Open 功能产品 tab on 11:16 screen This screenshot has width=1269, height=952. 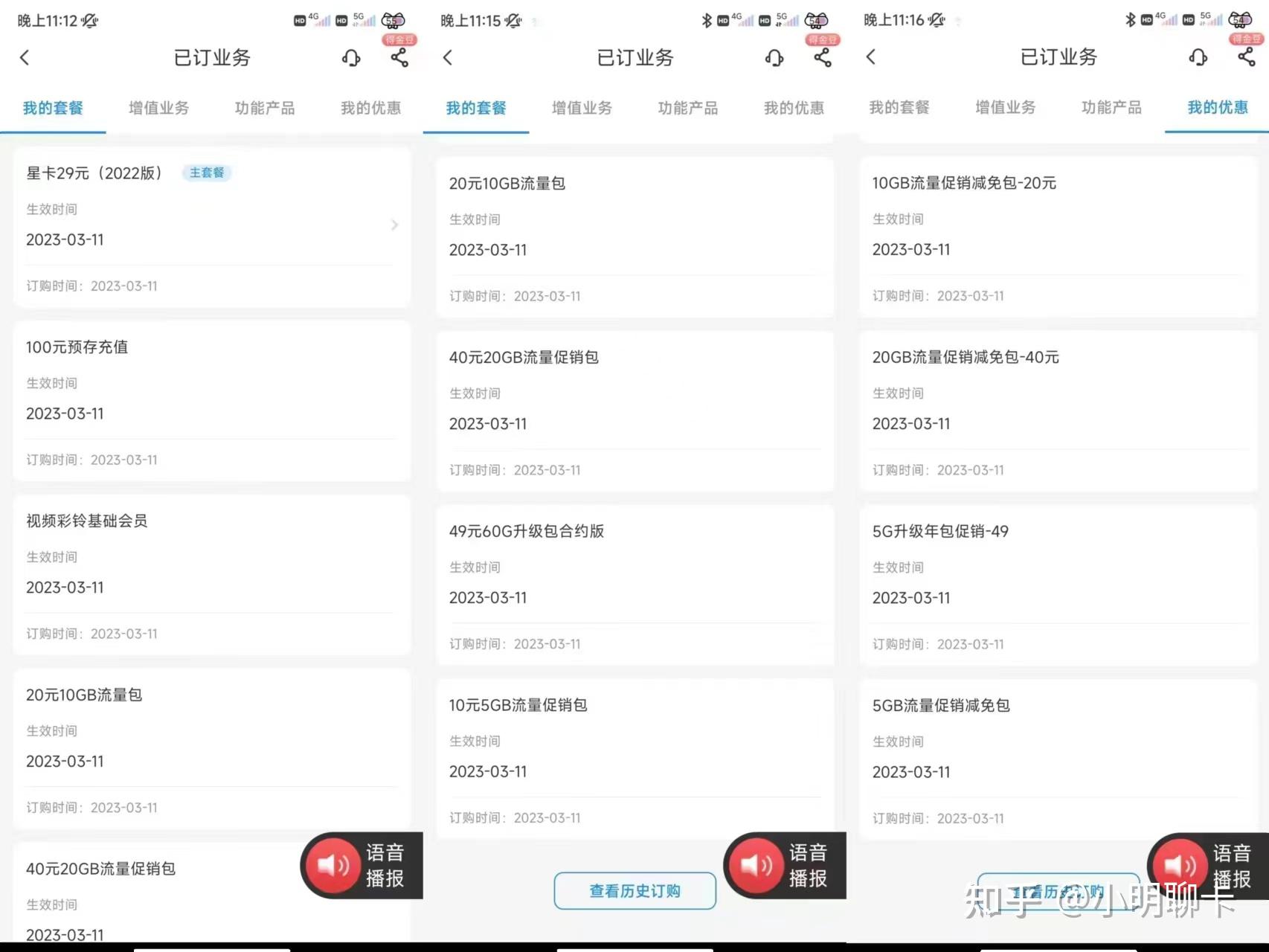coord(1111,107)
